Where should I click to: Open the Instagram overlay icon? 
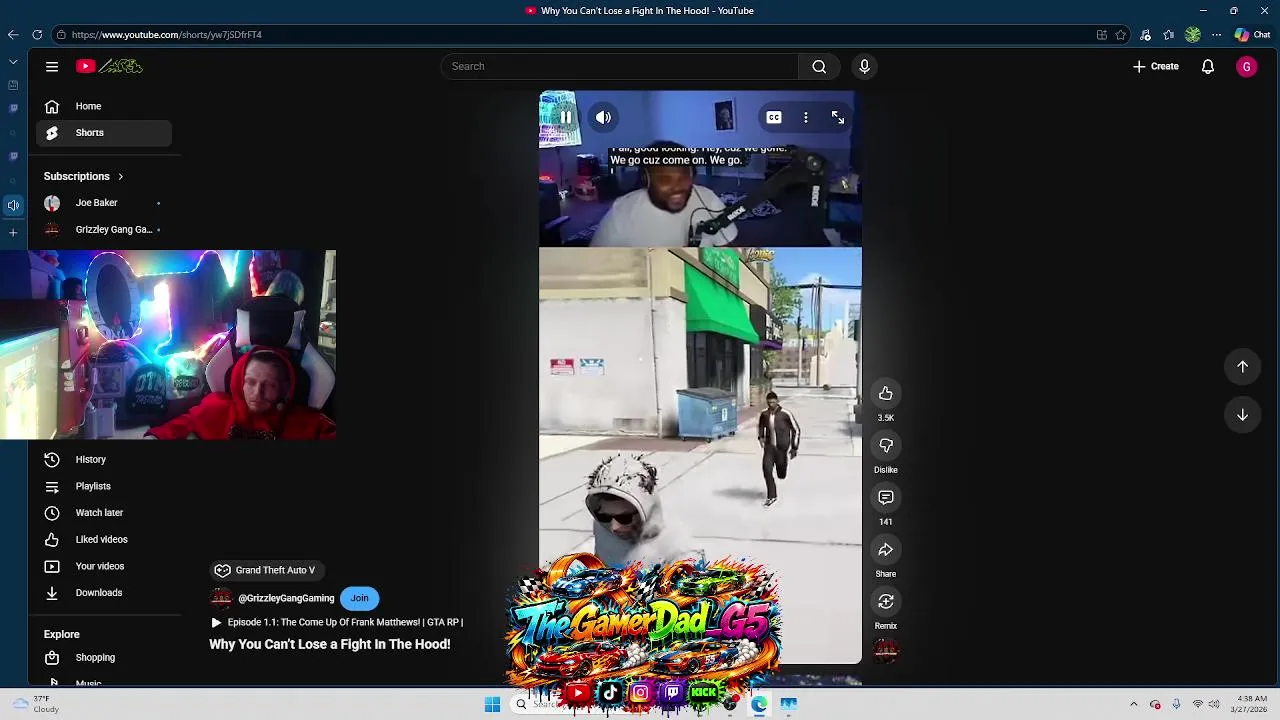click(641, 692)
